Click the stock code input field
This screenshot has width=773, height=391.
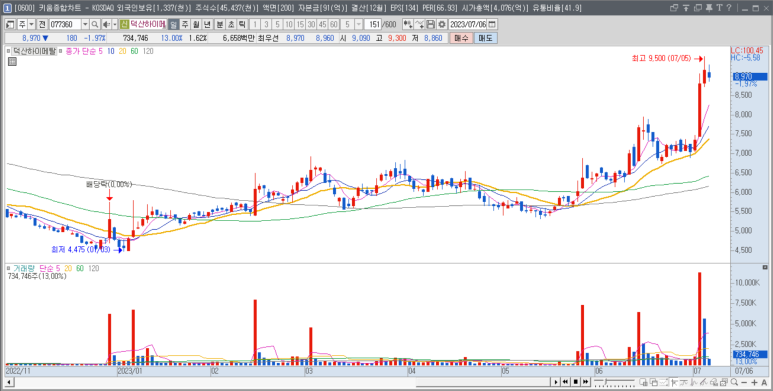pos(65,24)
